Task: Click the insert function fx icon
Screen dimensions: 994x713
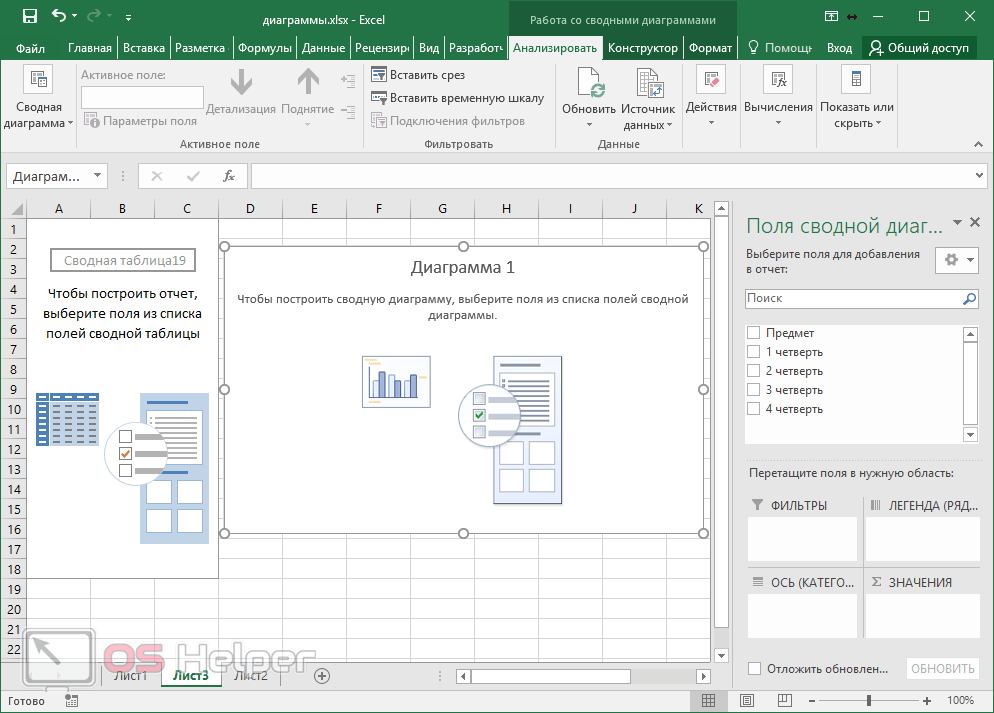Action: [229, 176]
